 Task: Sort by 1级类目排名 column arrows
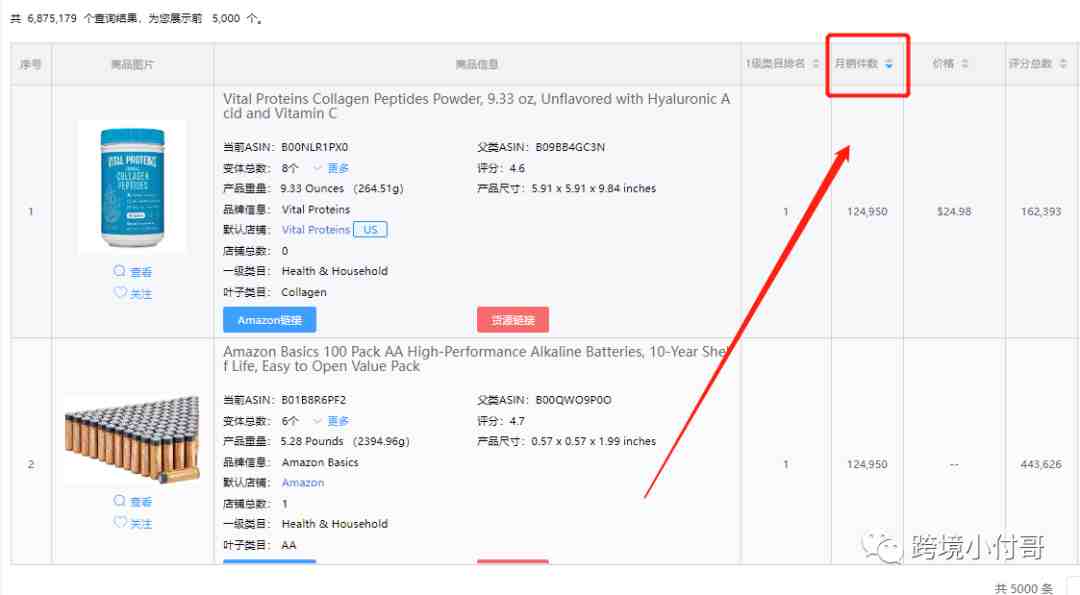[x=816, y=63]
